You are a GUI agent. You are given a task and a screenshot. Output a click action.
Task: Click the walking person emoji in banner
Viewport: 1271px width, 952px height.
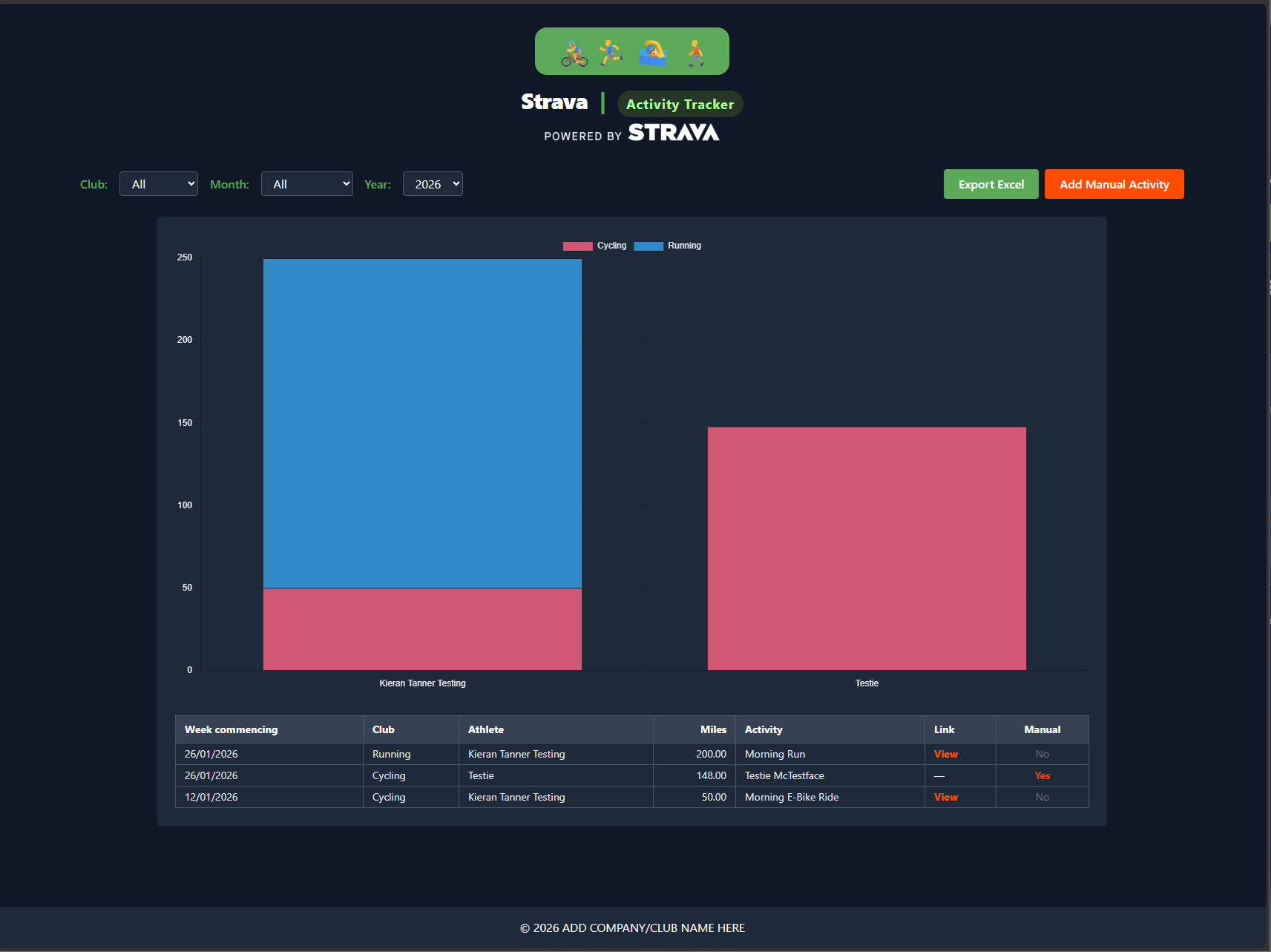pos(695,53)
